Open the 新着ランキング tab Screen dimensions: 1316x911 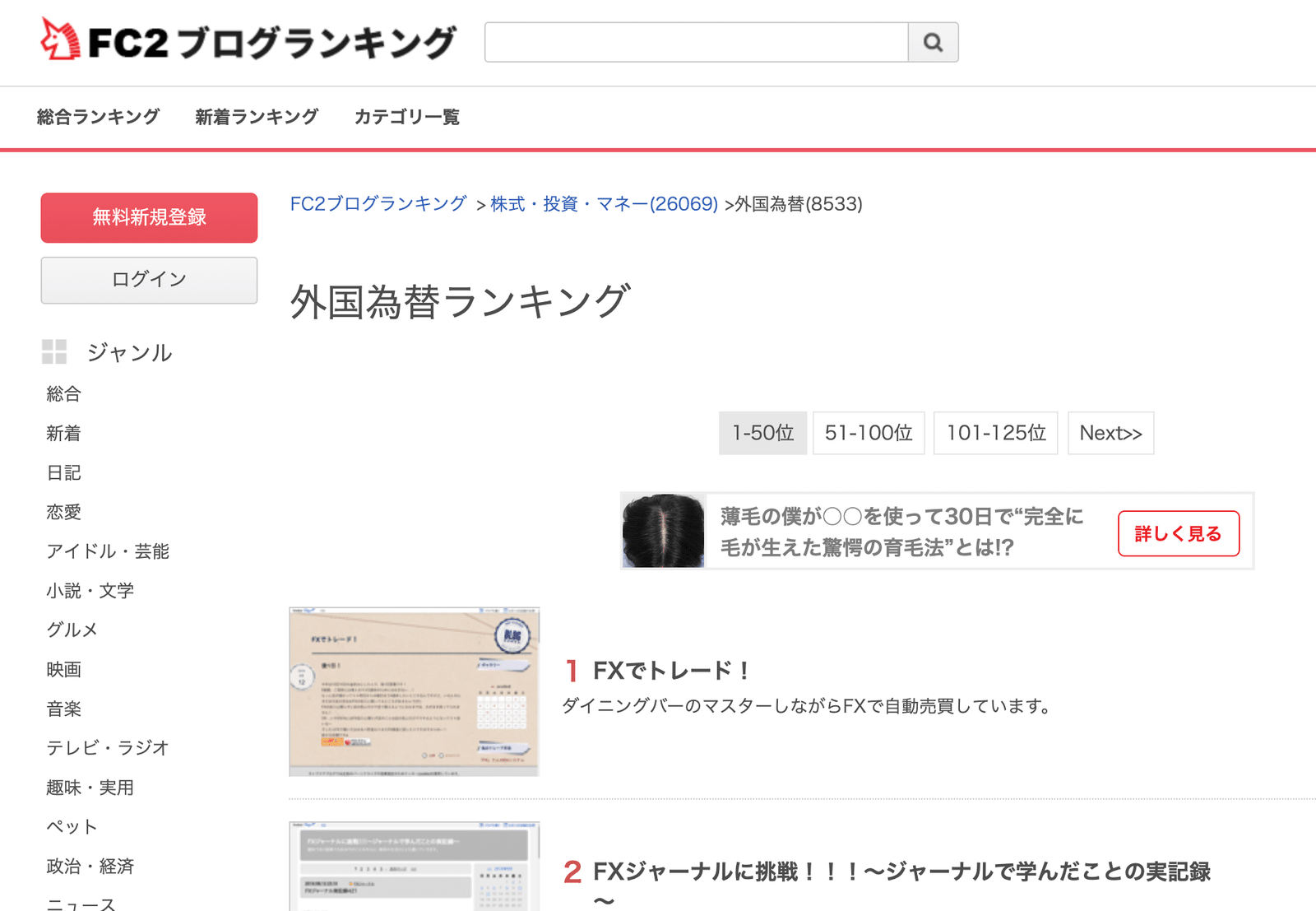[257, 117]
